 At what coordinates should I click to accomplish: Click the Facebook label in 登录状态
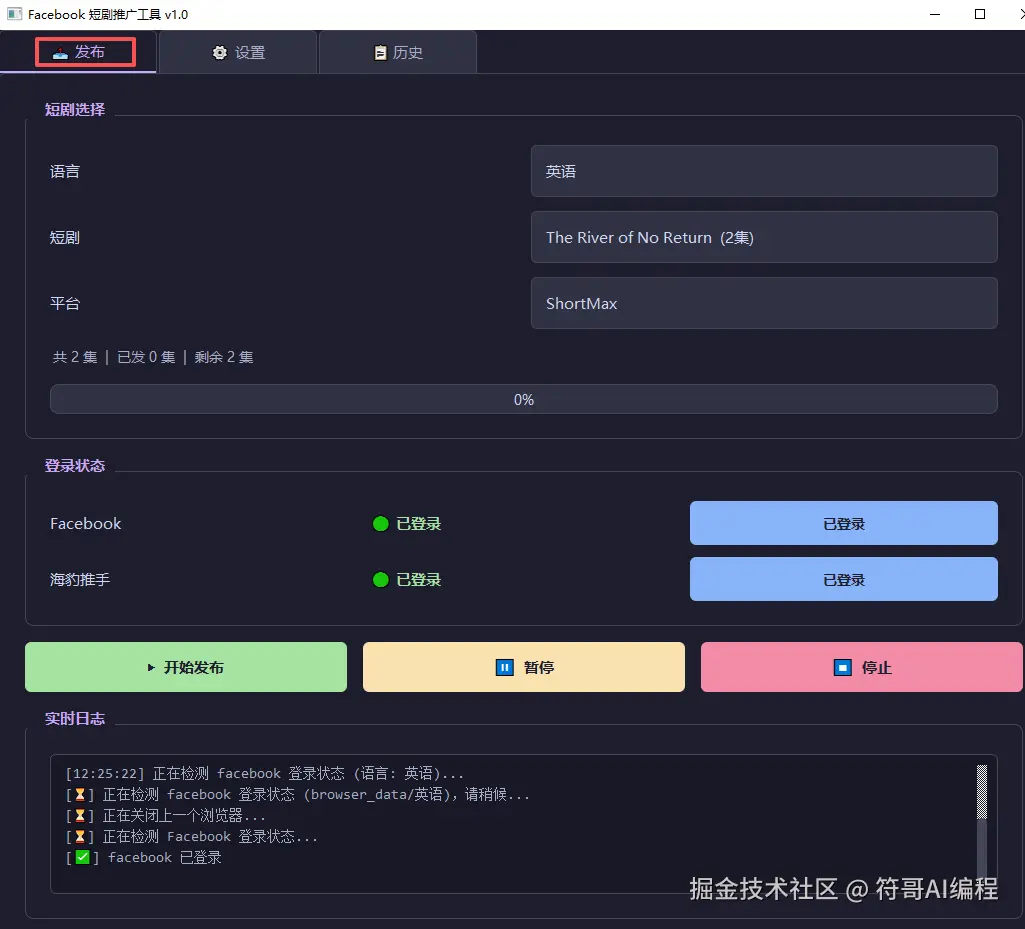tap(86, 524)
